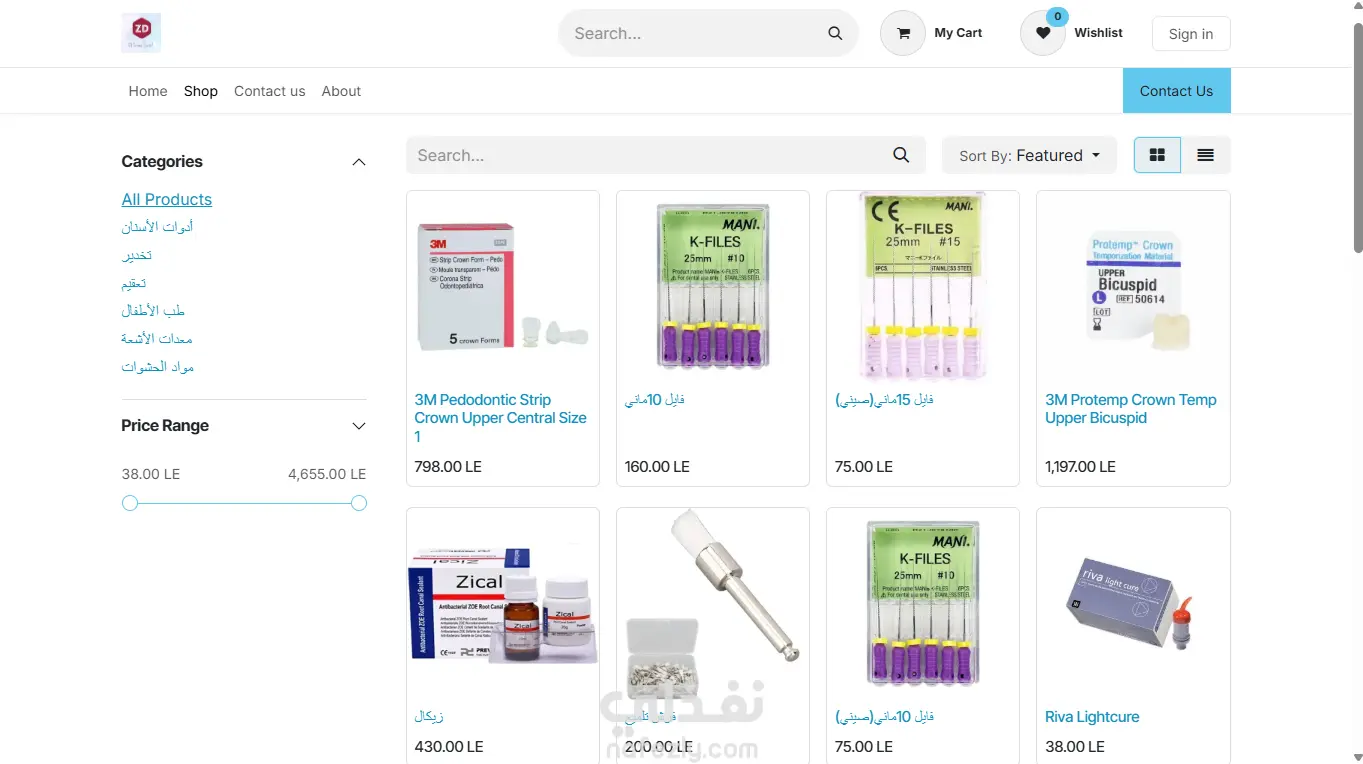Open the wishlist heart icon
This screenshot has height=764, width=1363.
(x=1043, y=33)
